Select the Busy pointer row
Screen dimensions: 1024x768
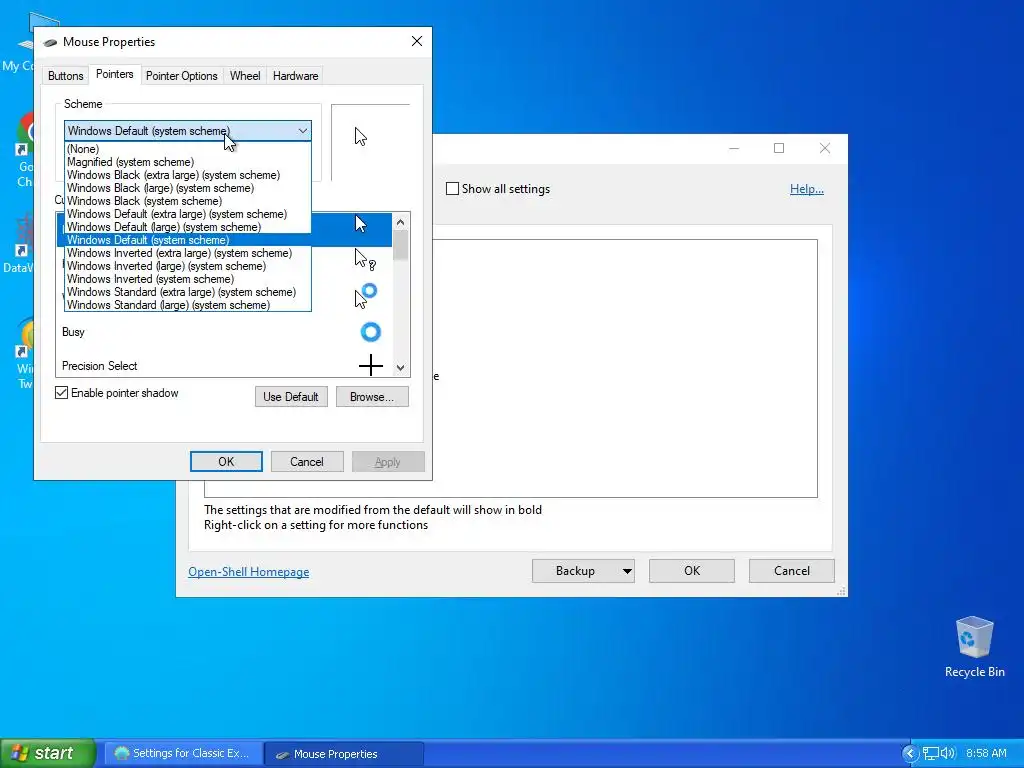pos(224,332)
